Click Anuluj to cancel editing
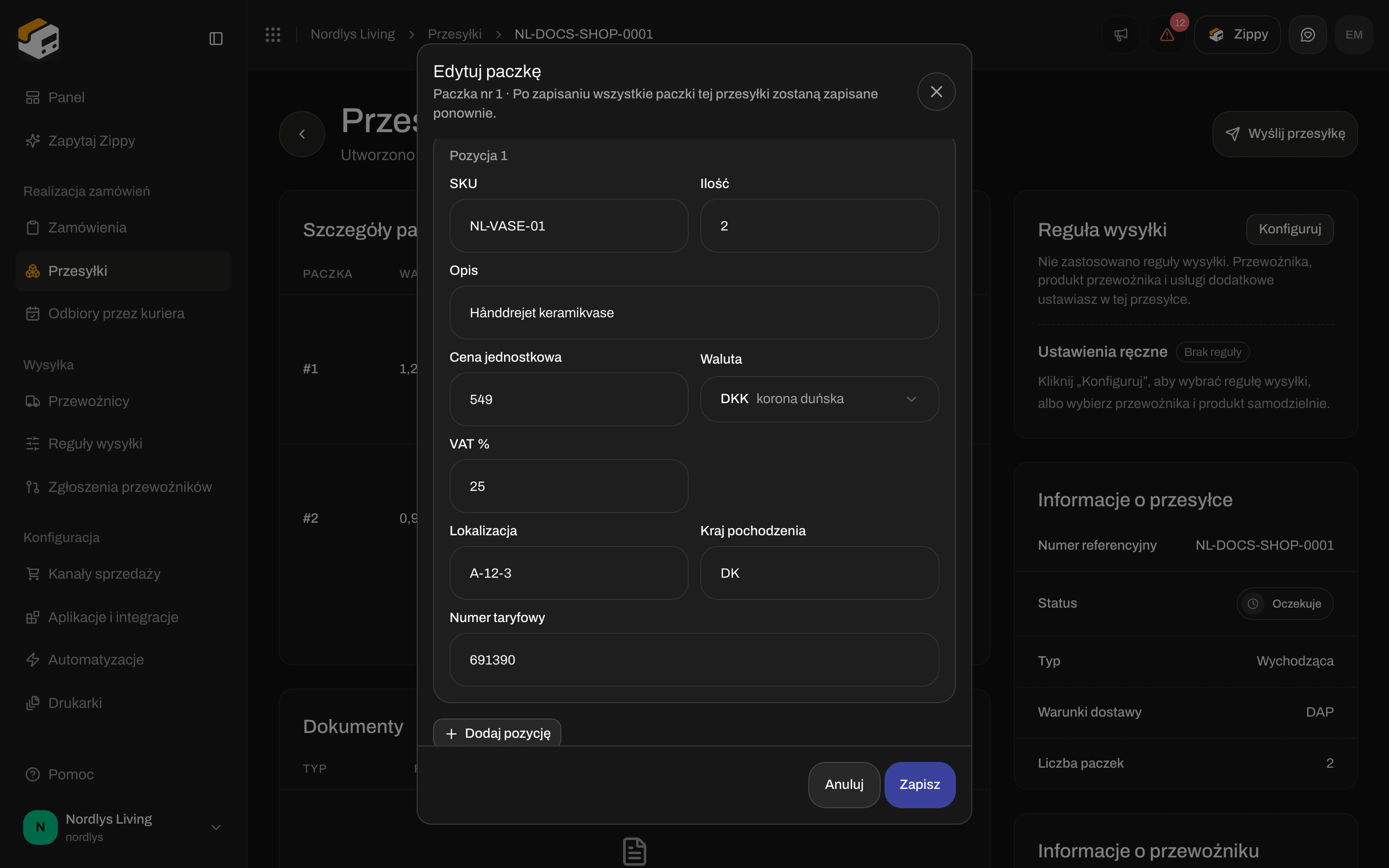This screenshot has height=868, width=1389. click(844, 784)
